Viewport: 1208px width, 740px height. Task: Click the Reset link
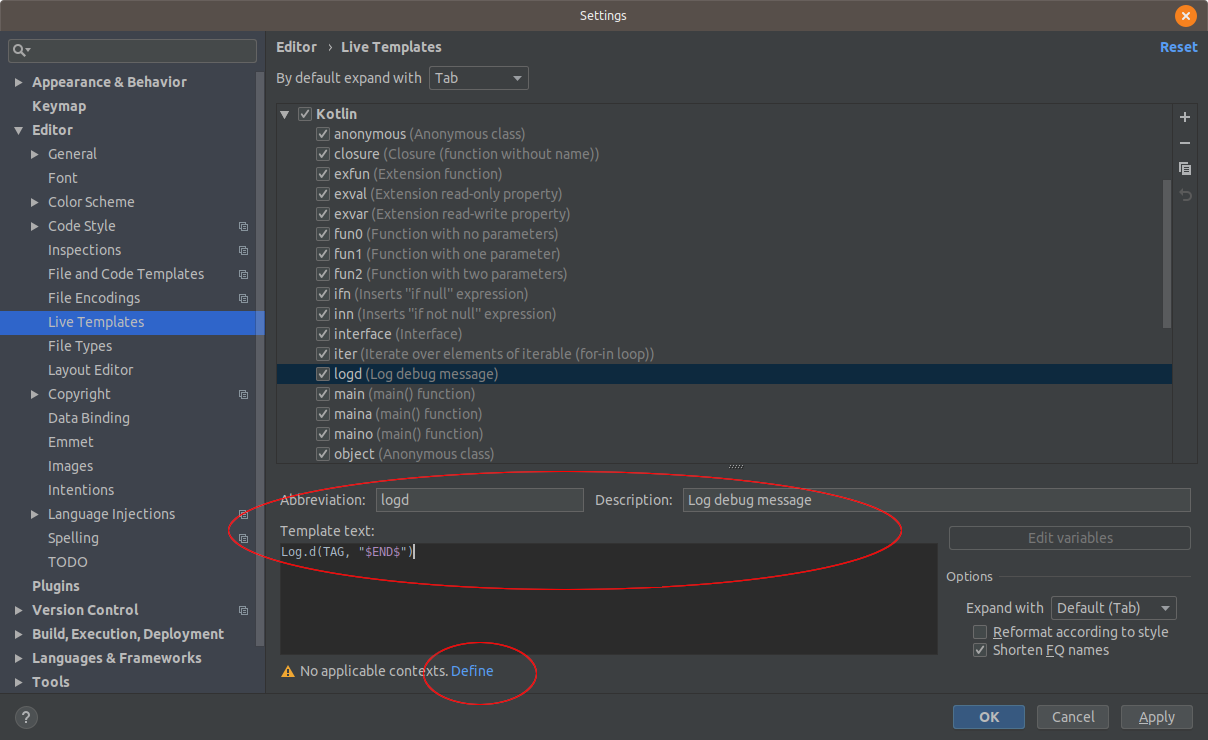[1178, 47]
